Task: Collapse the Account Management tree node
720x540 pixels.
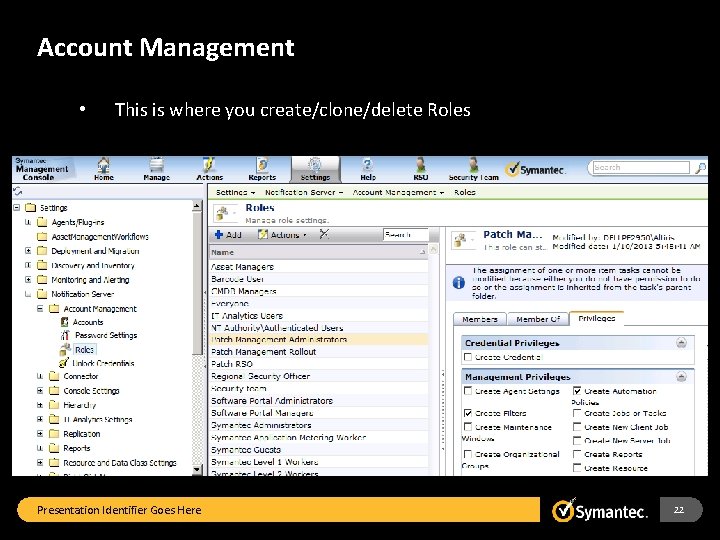Action: pos(40,309)
